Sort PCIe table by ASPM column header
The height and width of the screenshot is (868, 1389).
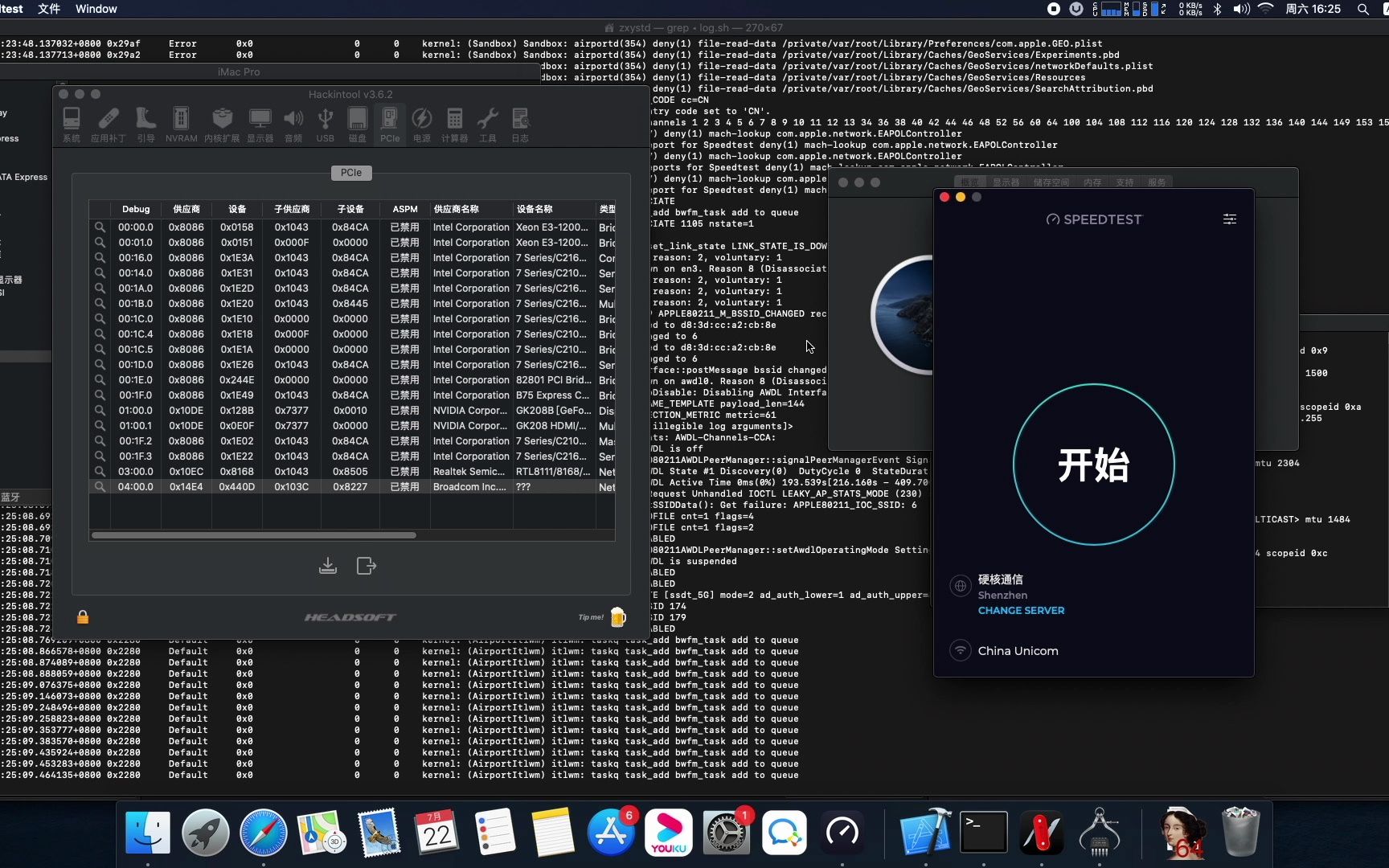pyautogui.click(x=404, y=209)
